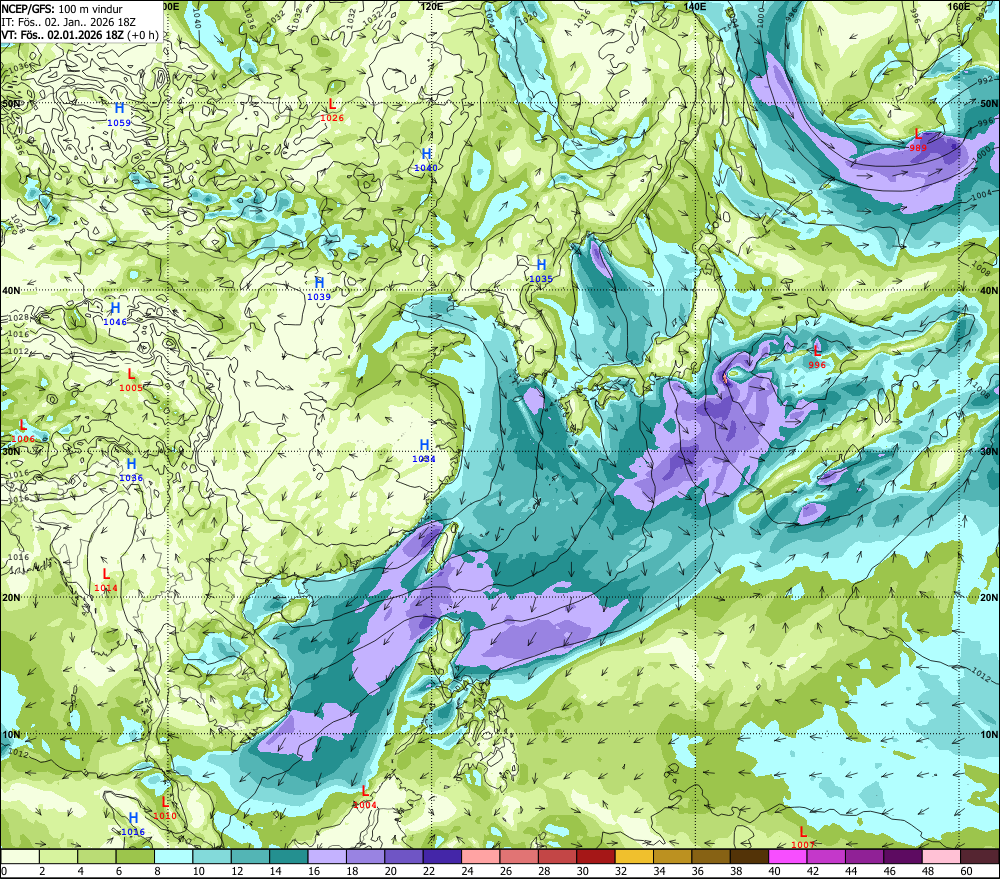Click the dark teal 14–16 legend swatch
Image resolution: width=1000 pixels, height=879 pixels.
pos(289,856)
